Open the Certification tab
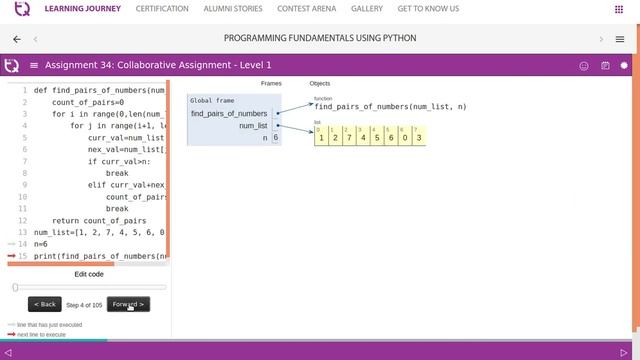 tap(162, 9)
